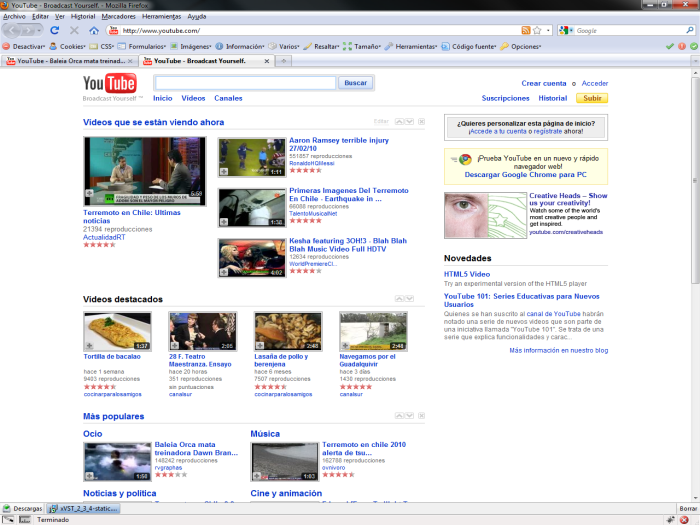Open the Descargas downloads panel

22,508
